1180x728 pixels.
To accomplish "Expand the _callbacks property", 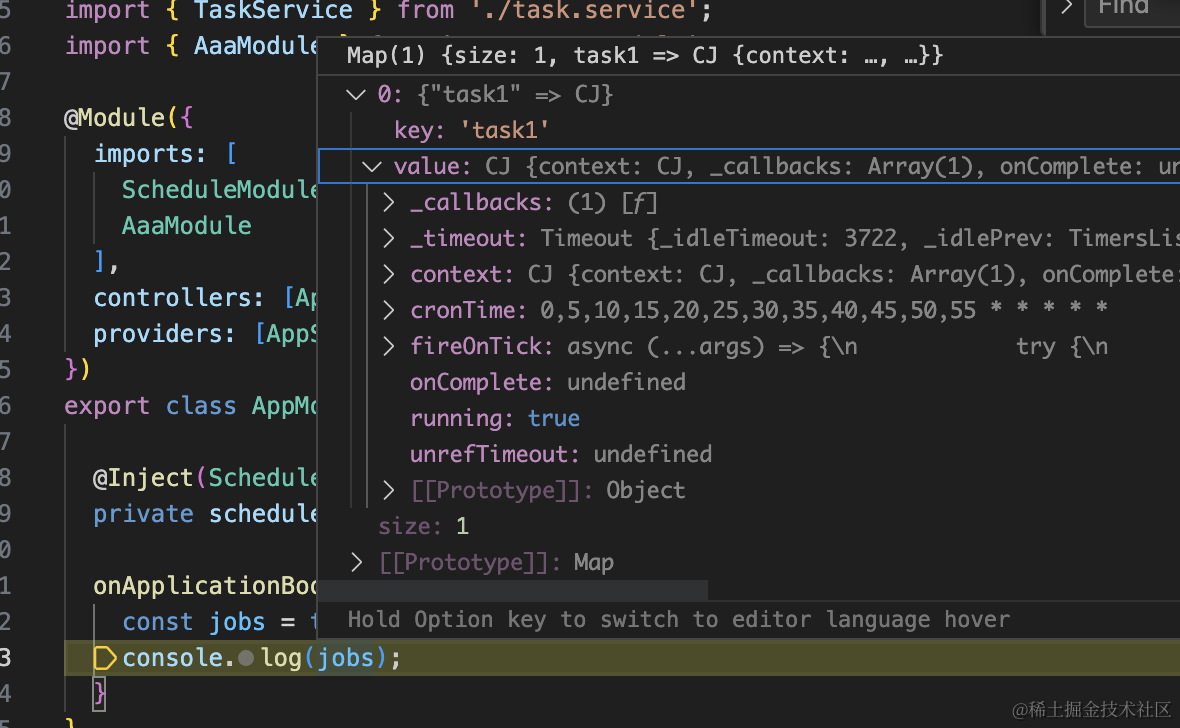I will [x=389, y=203].
